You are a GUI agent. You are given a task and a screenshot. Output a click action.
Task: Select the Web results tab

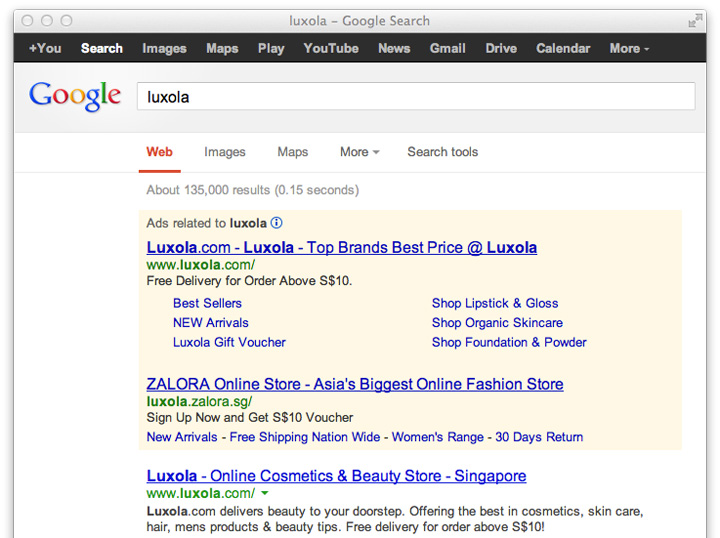point(159,152)
